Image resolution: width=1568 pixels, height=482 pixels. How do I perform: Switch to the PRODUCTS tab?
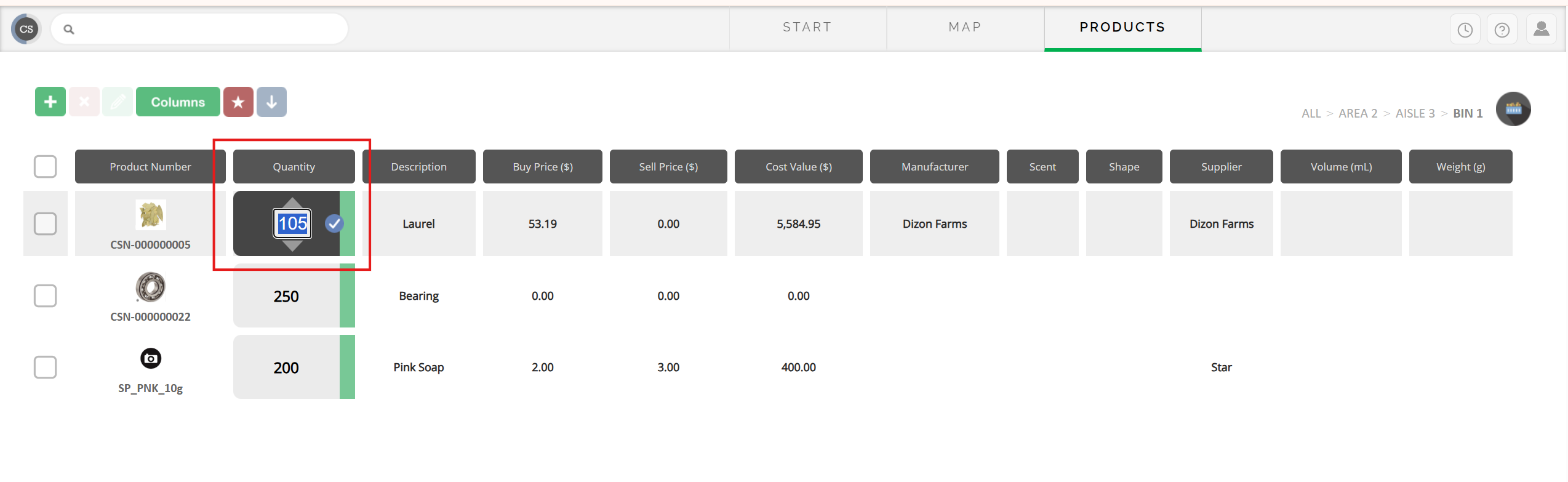(x=1122, y=28)
